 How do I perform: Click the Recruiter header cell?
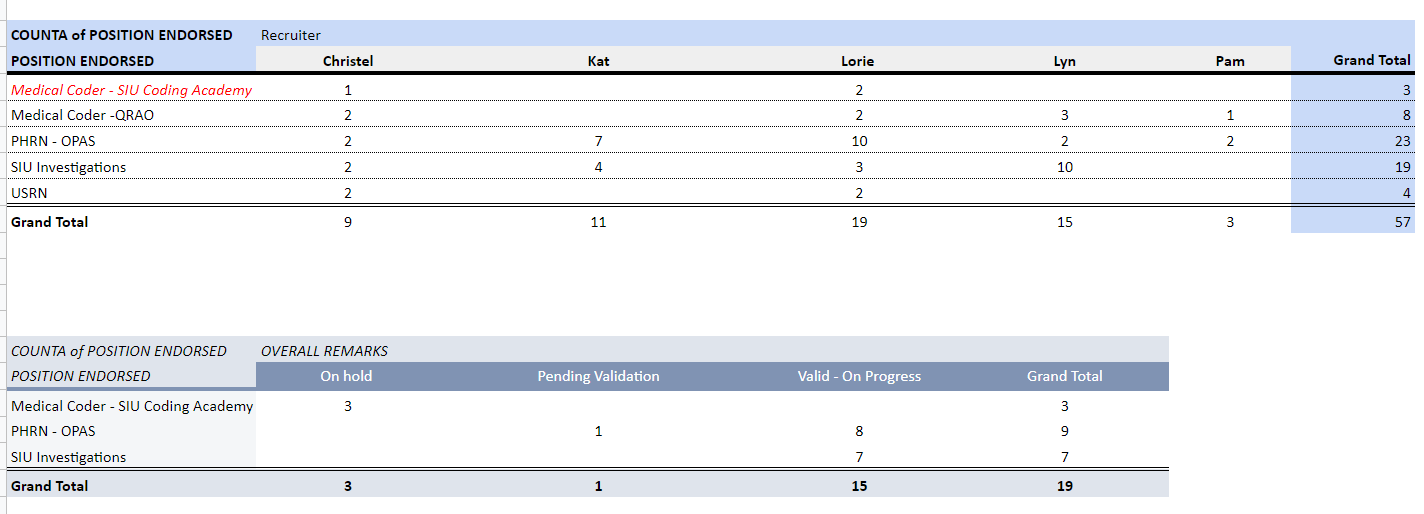click(291, 35)
